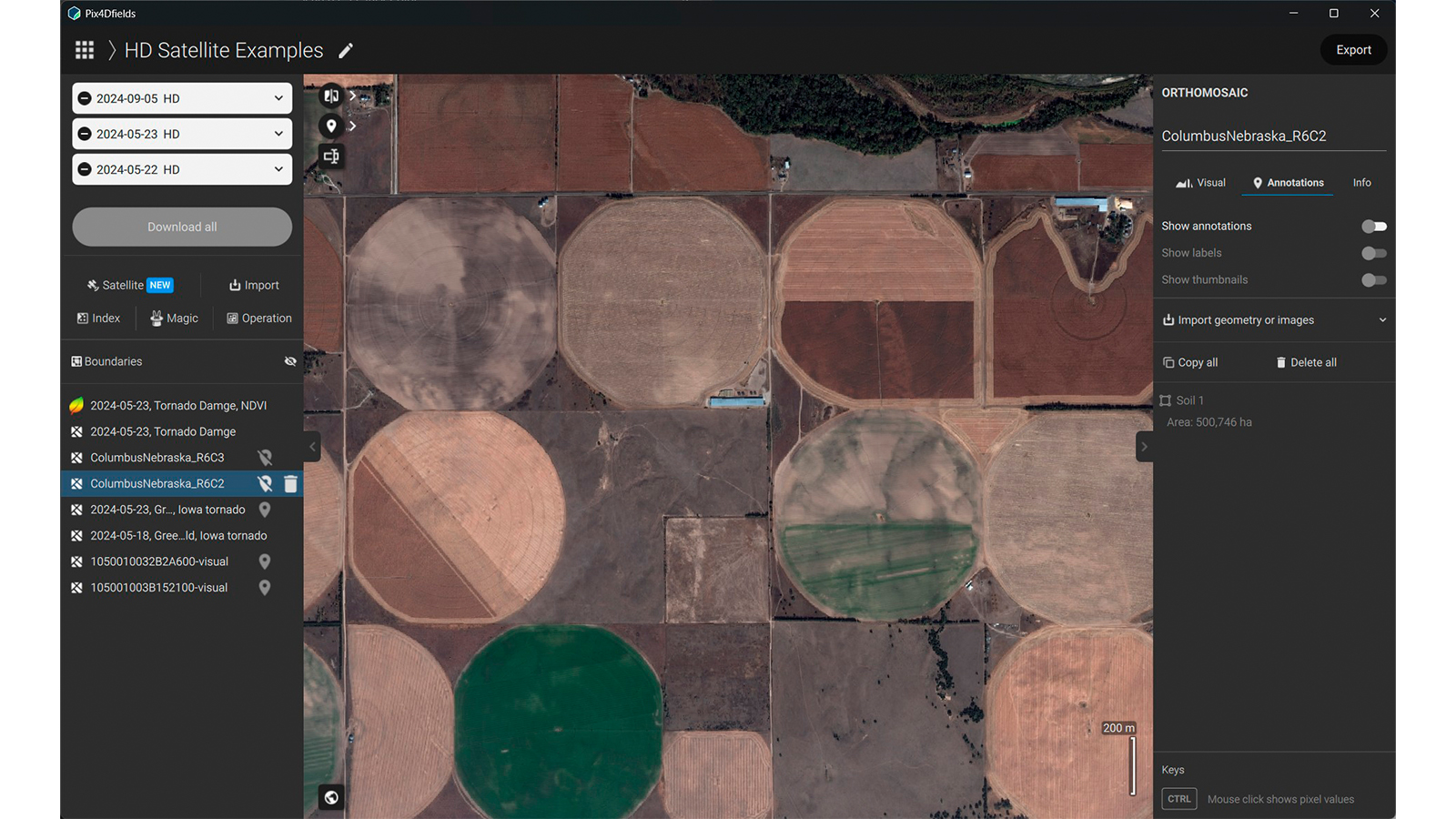The width and height of the screenshot is (1456, 819).
Task: Toggle Boundaries visibility eye icon
Action: coord(290,361)
